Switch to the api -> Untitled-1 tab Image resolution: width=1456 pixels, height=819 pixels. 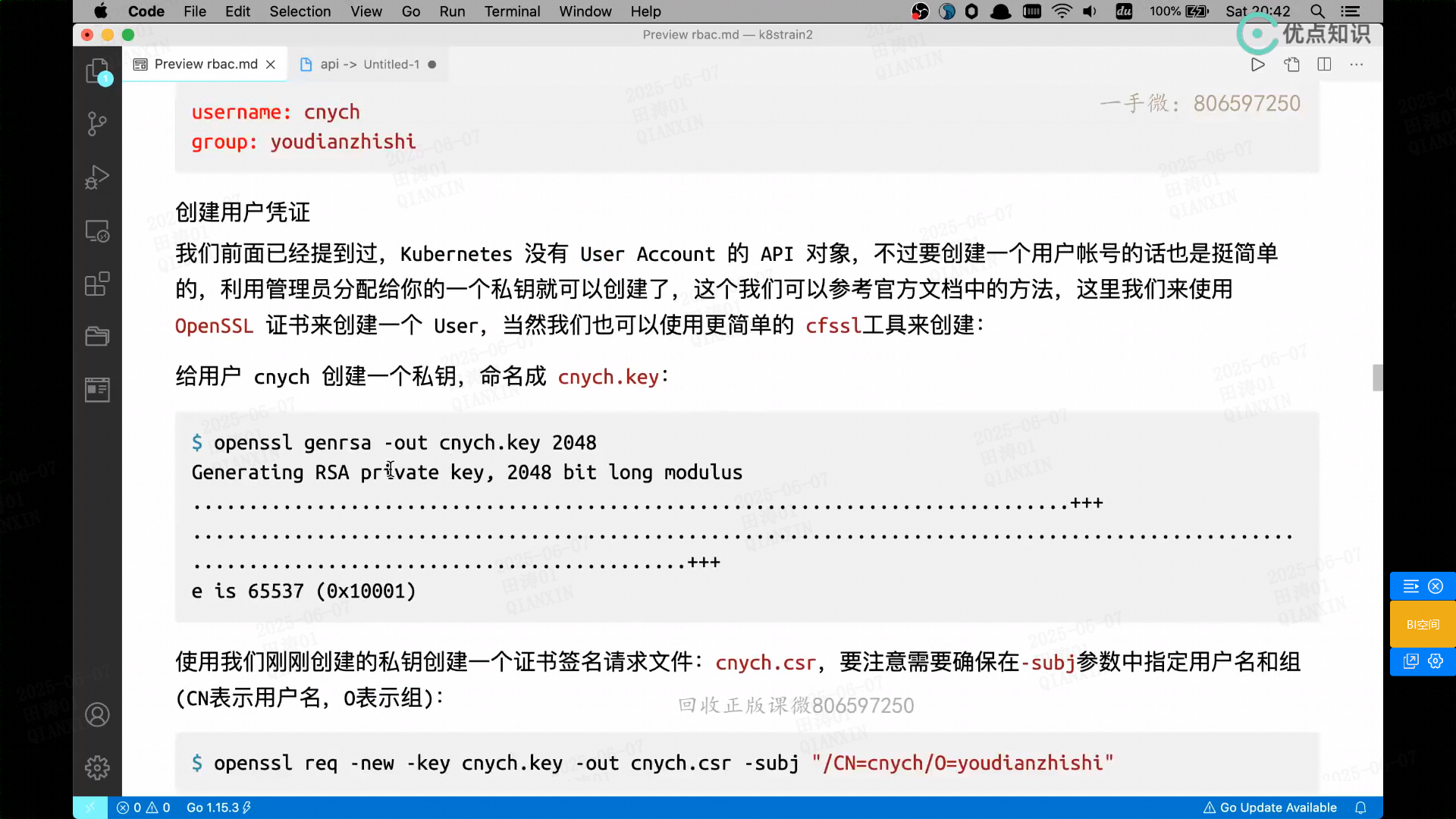pos(369,64)
